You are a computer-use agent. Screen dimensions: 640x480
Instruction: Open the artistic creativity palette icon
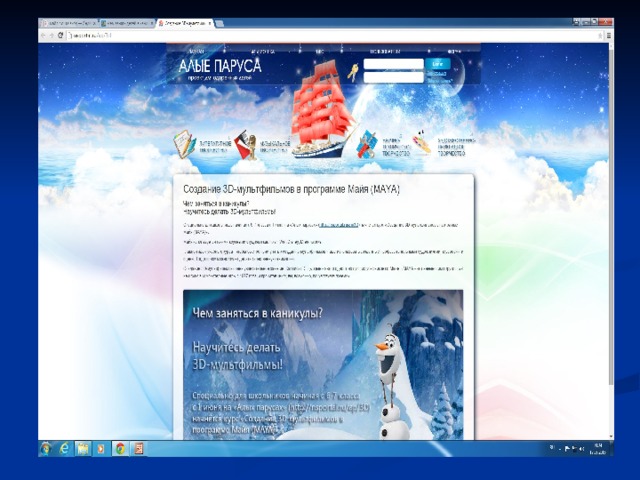(422, 142)
